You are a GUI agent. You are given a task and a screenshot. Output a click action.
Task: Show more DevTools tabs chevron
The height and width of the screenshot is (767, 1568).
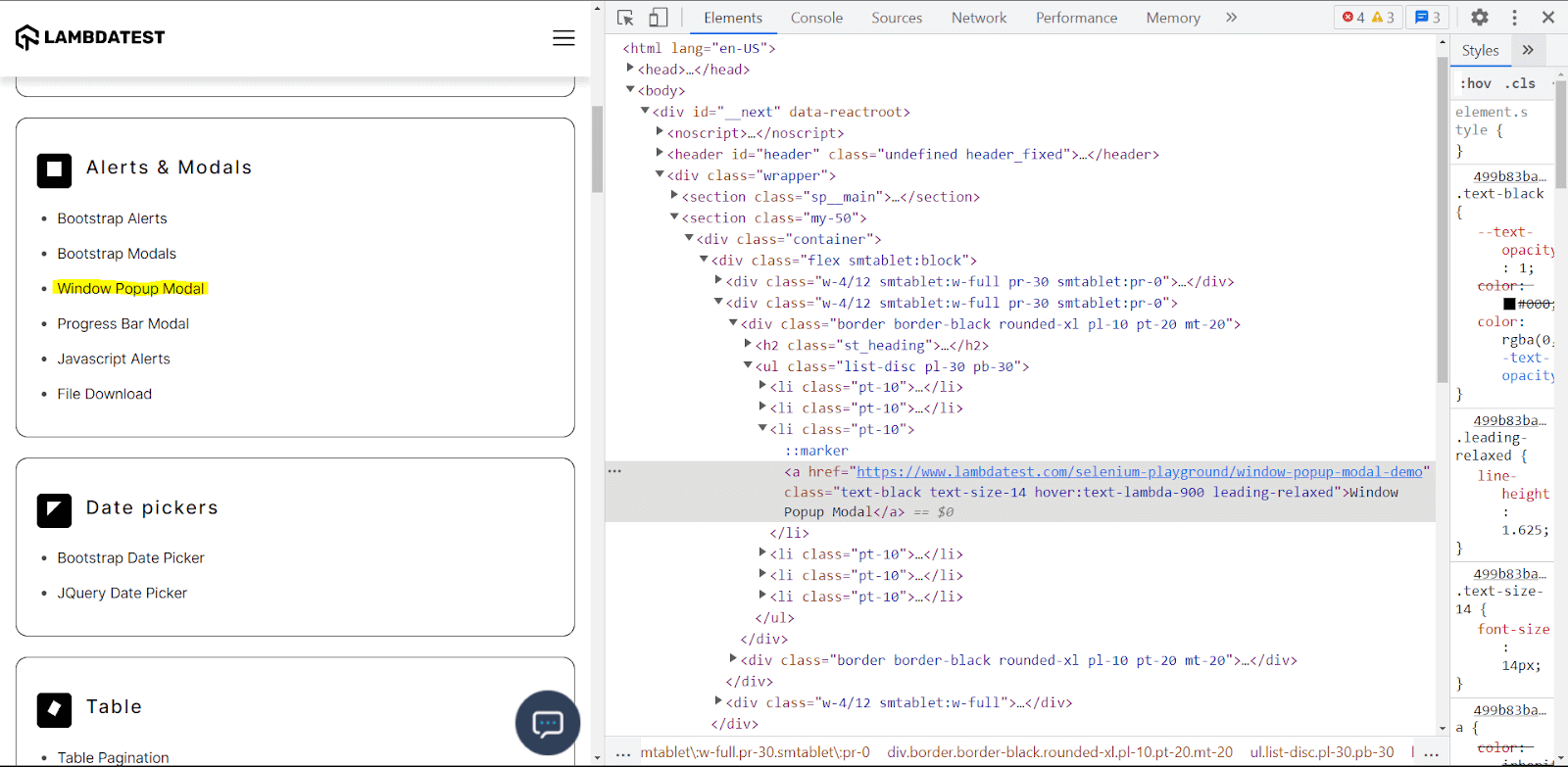pyautogui.click(x=1231, y=18)
